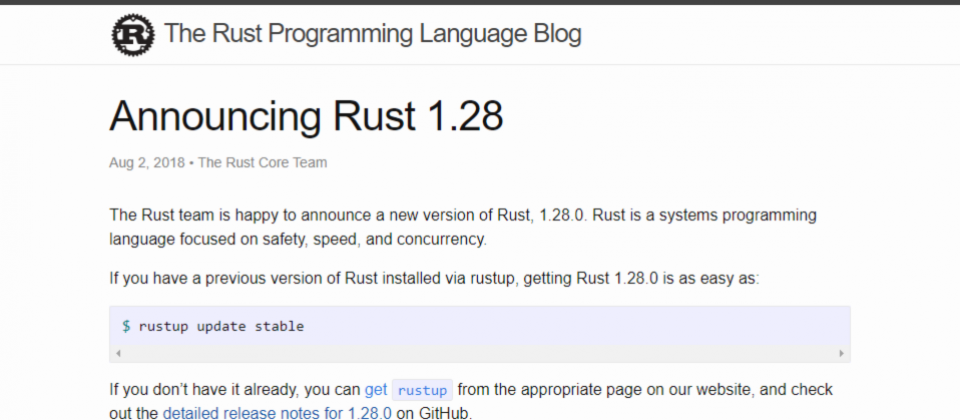Click the code block's right scroll arrow
960x420 pixels.
tap(841, 353)
